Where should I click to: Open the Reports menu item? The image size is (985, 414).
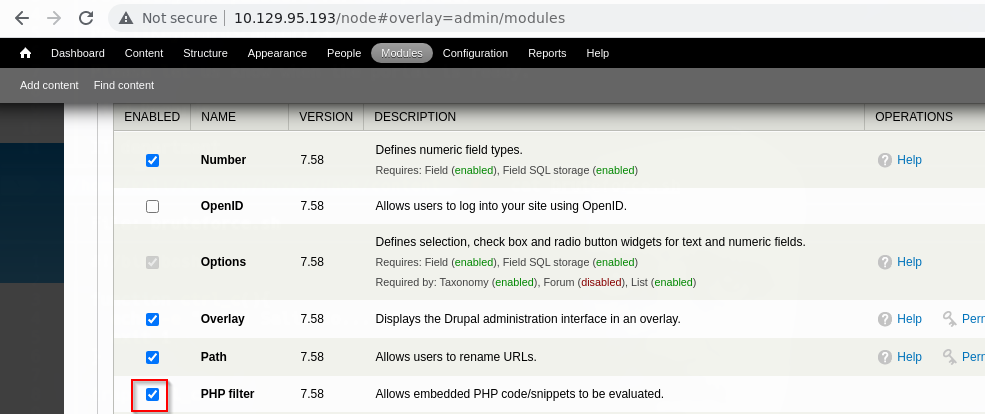(x=547, y=53)
